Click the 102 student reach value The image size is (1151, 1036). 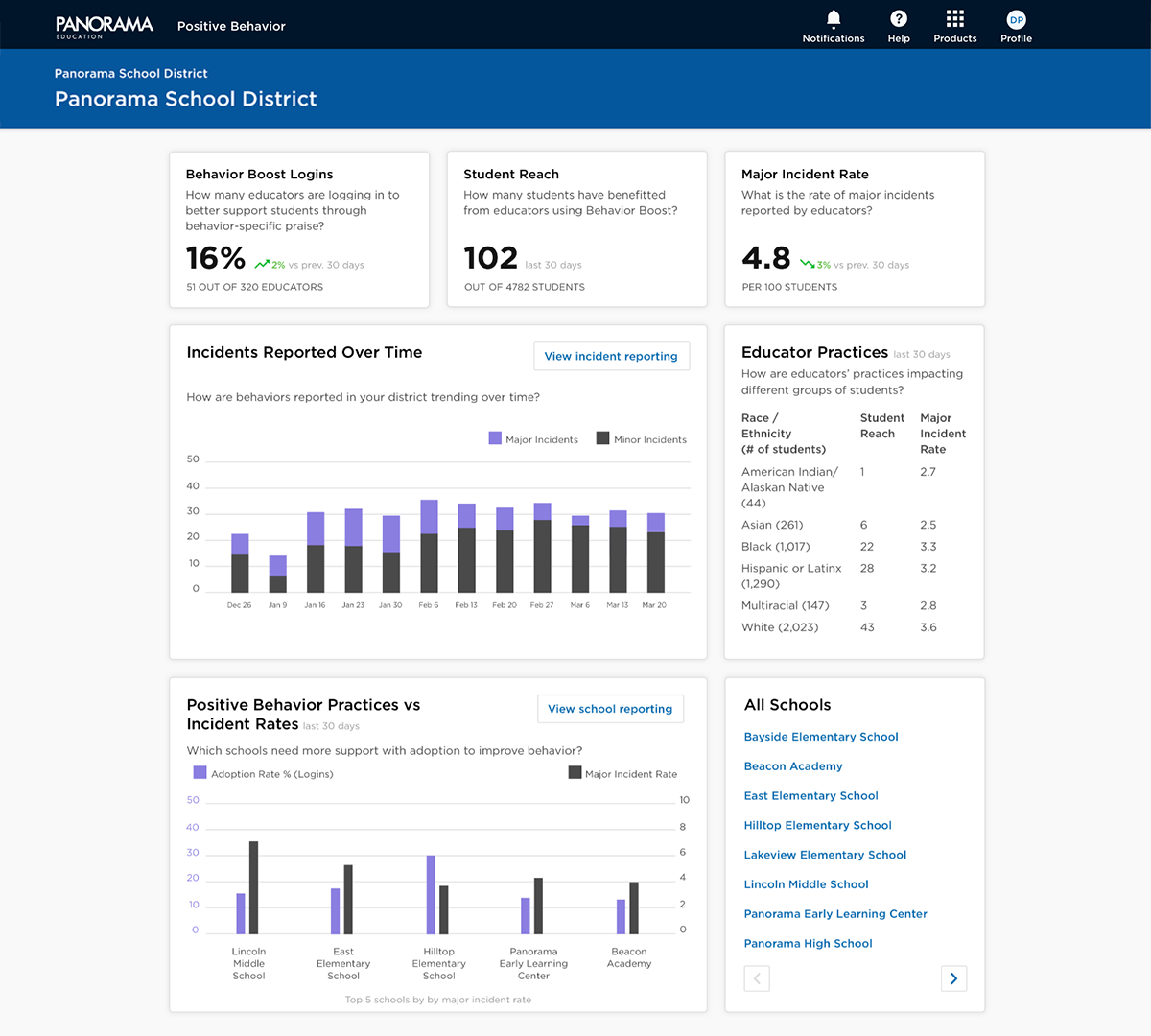pos(490,258)
